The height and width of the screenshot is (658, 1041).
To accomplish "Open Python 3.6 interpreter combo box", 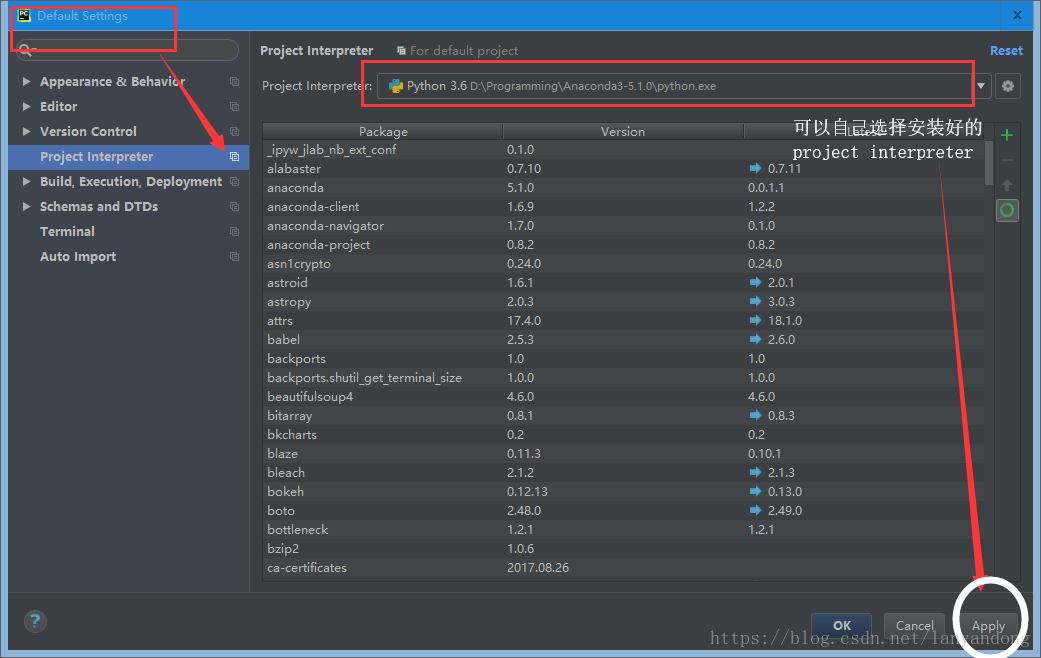I will 684,86.
